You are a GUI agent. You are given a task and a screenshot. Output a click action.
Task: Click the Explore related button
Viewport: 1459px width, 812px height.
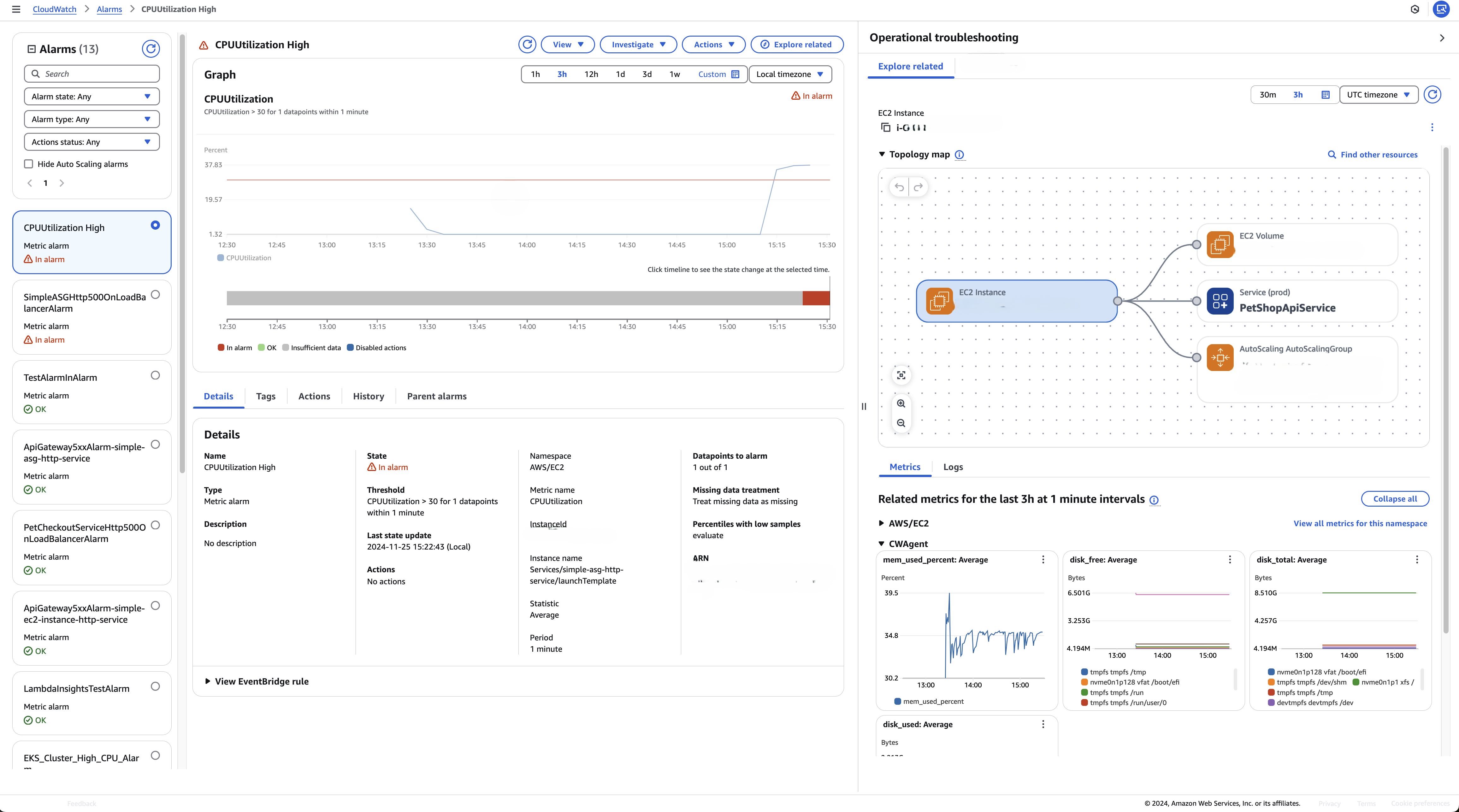(x=796, y=44)
